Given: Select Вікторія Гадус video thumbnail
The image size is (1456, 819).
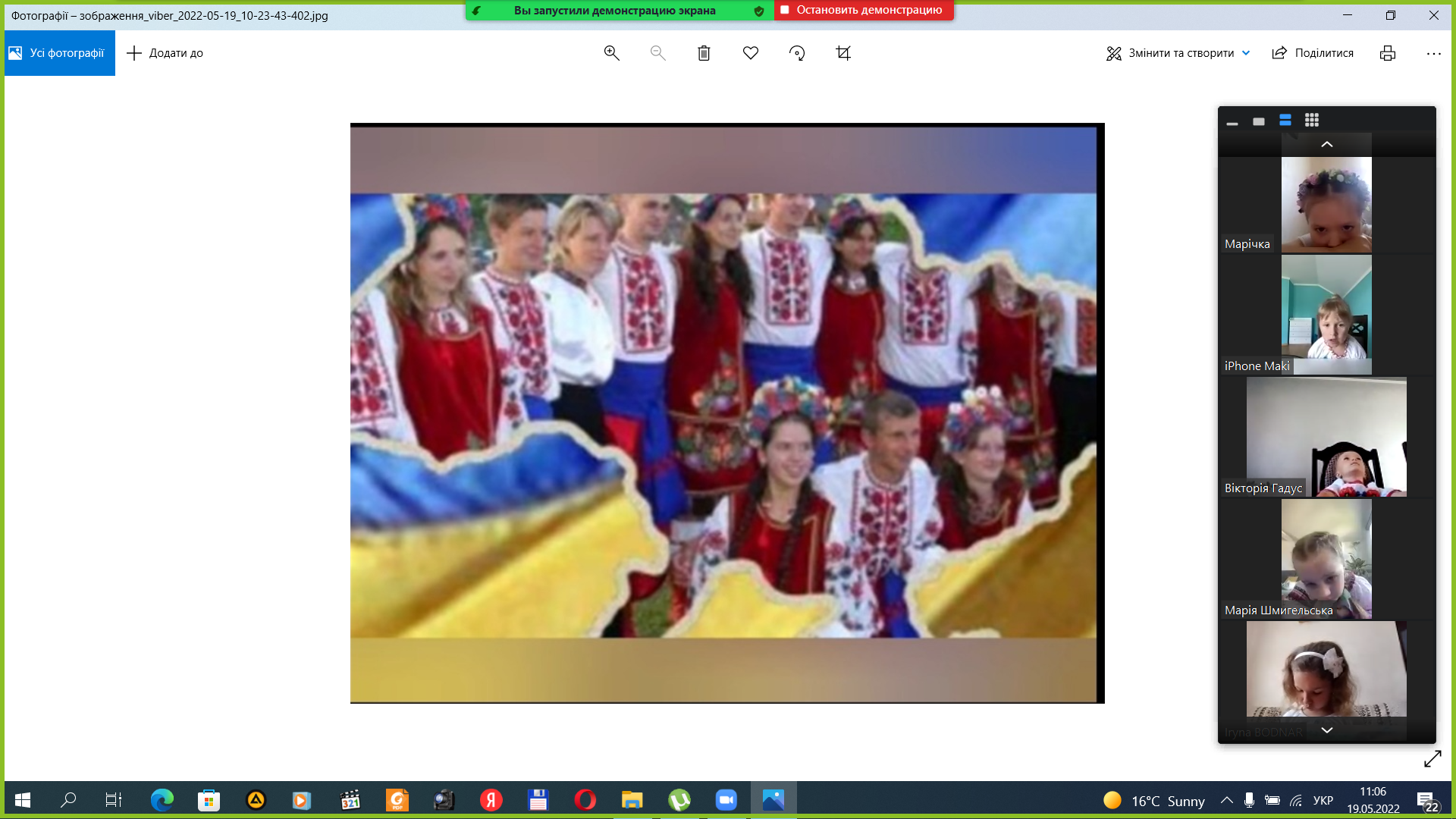Looking at the screenshot, I should 1326,437.
